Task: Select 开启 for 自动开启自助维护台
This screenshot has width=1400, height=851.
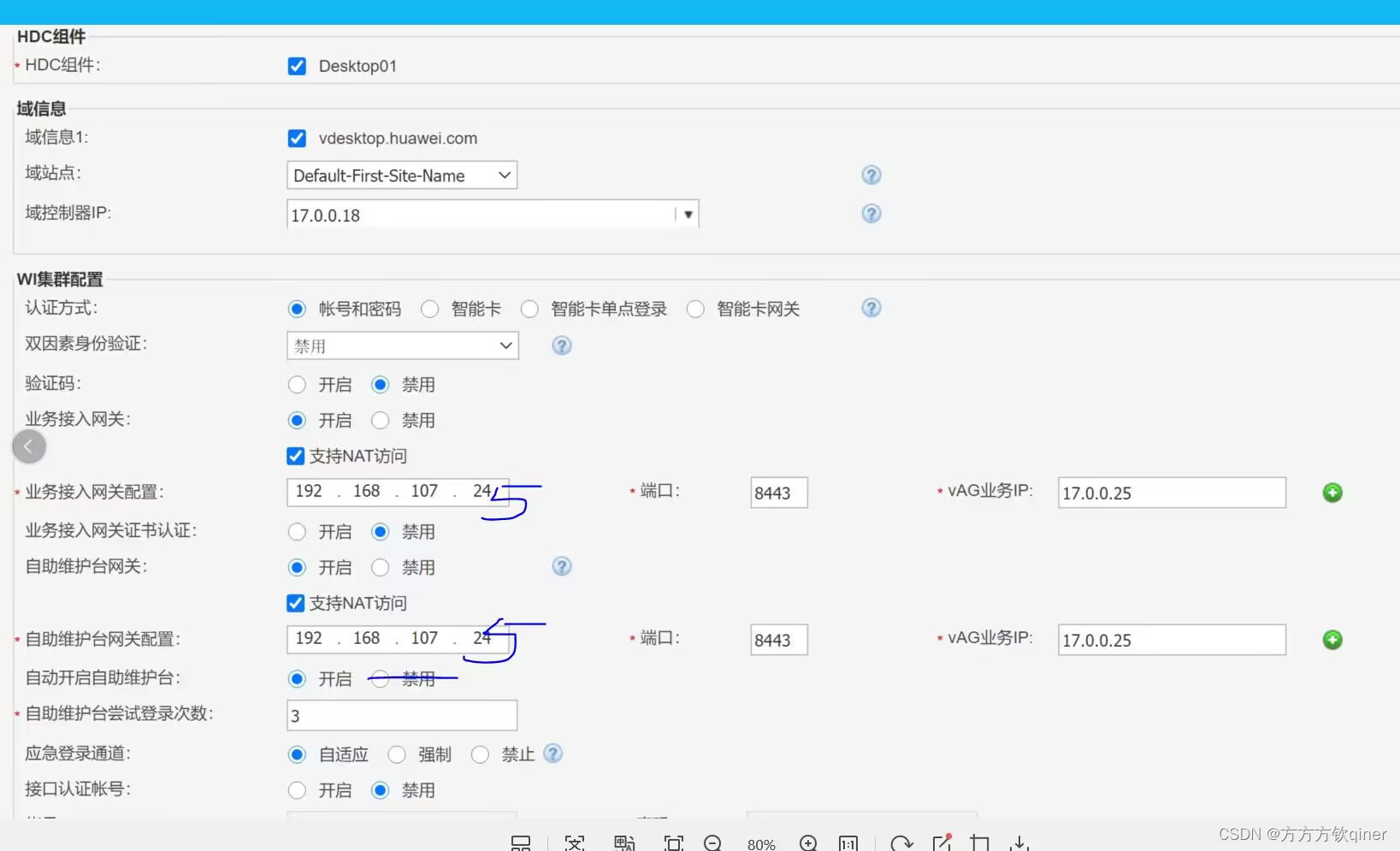Action: [x=297, y=679]
